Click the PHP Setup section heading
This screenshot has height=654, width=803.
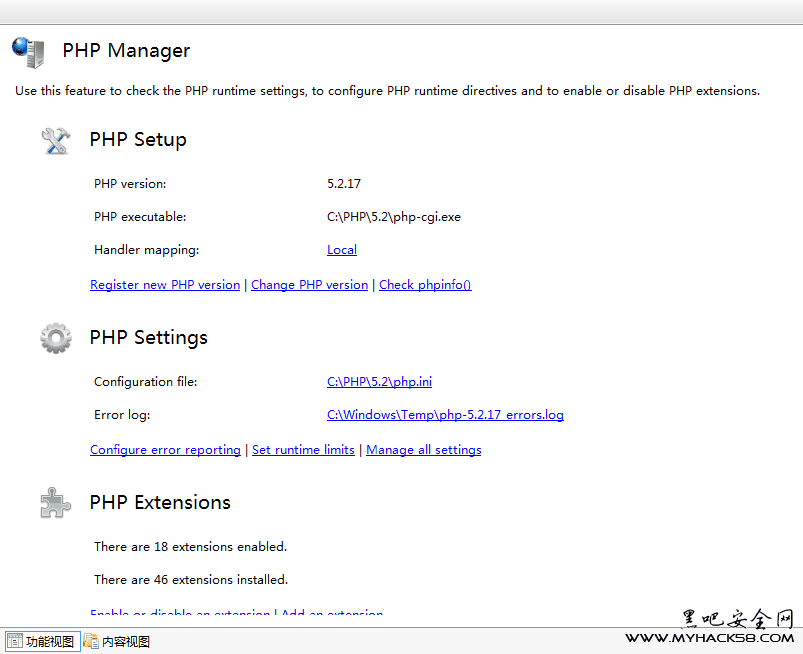138,140
